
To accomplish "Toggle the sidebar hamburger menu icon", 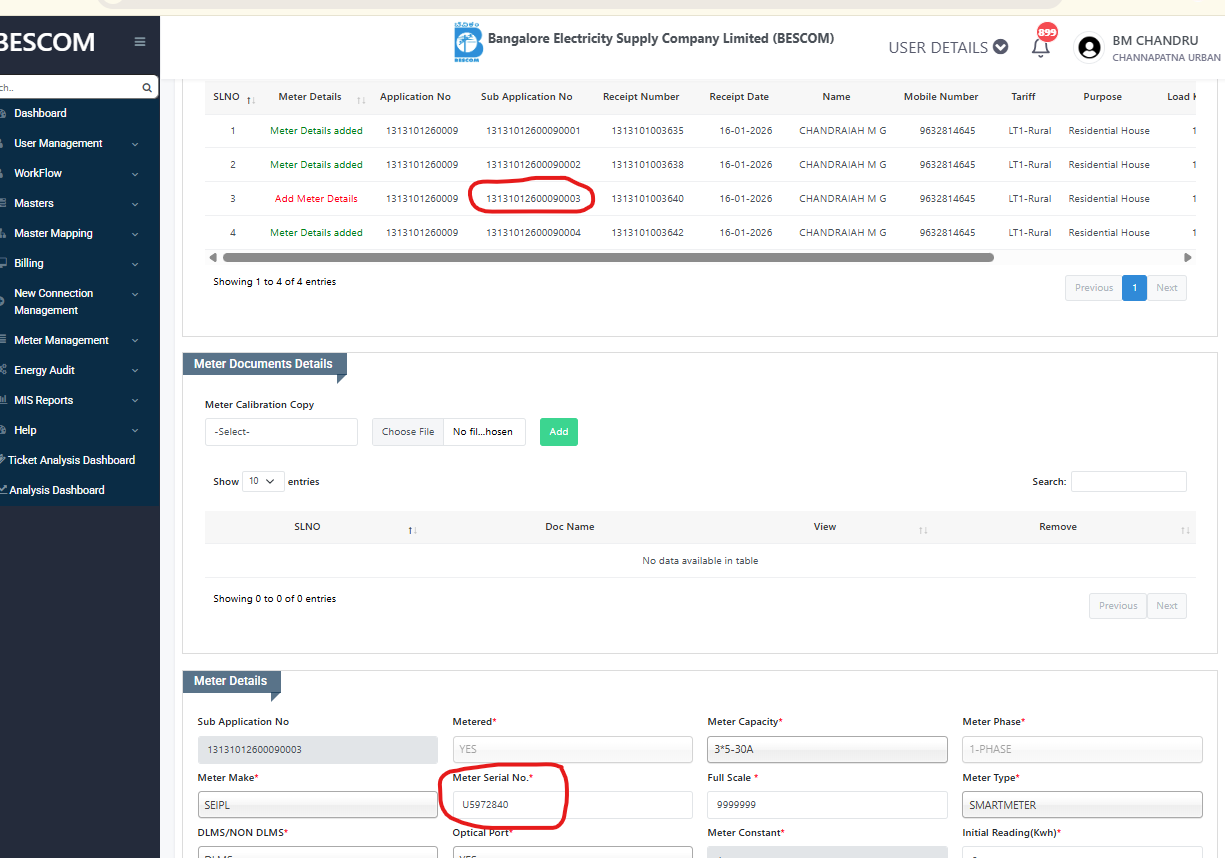I will 140,42.
